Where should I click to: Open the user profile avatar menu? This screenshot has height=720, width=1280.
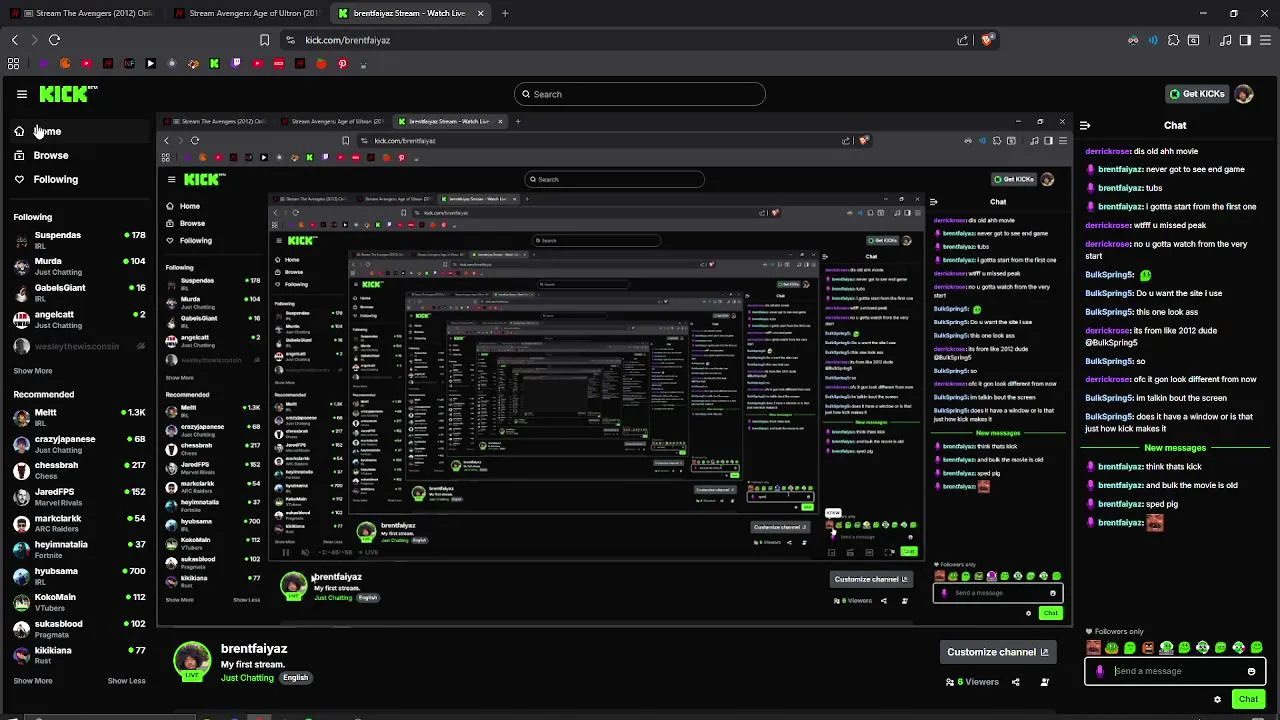click(x=1244, y=94)
